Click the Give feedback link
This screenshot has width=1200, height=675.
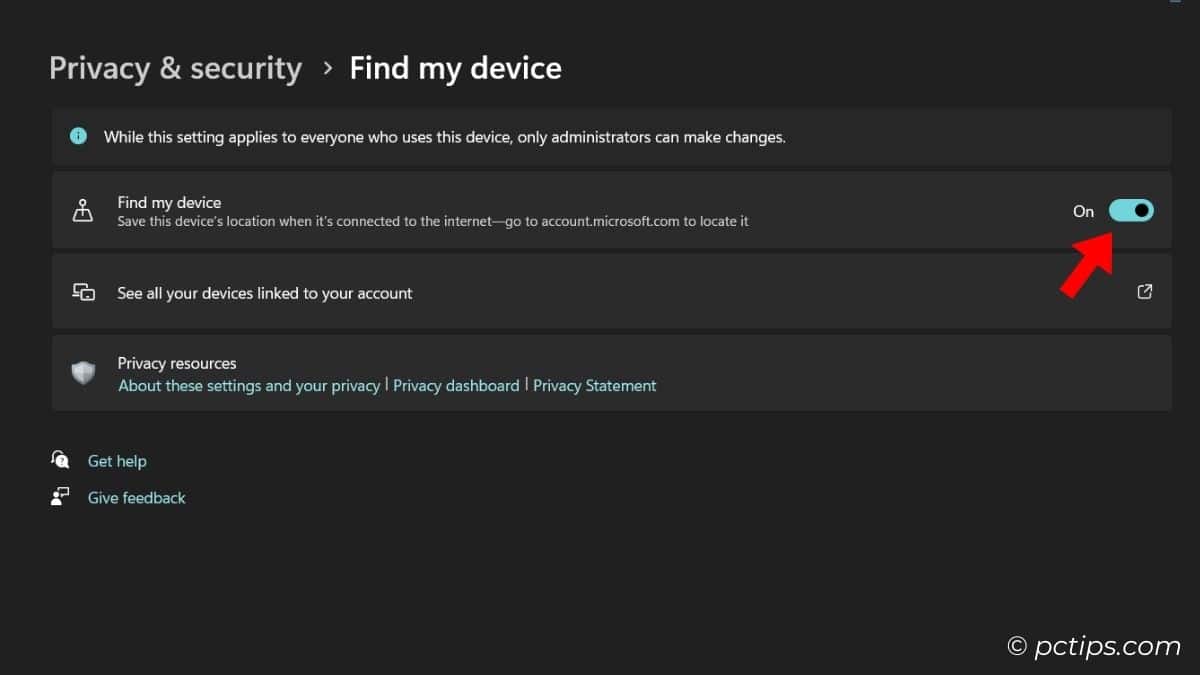pos(136,497)
